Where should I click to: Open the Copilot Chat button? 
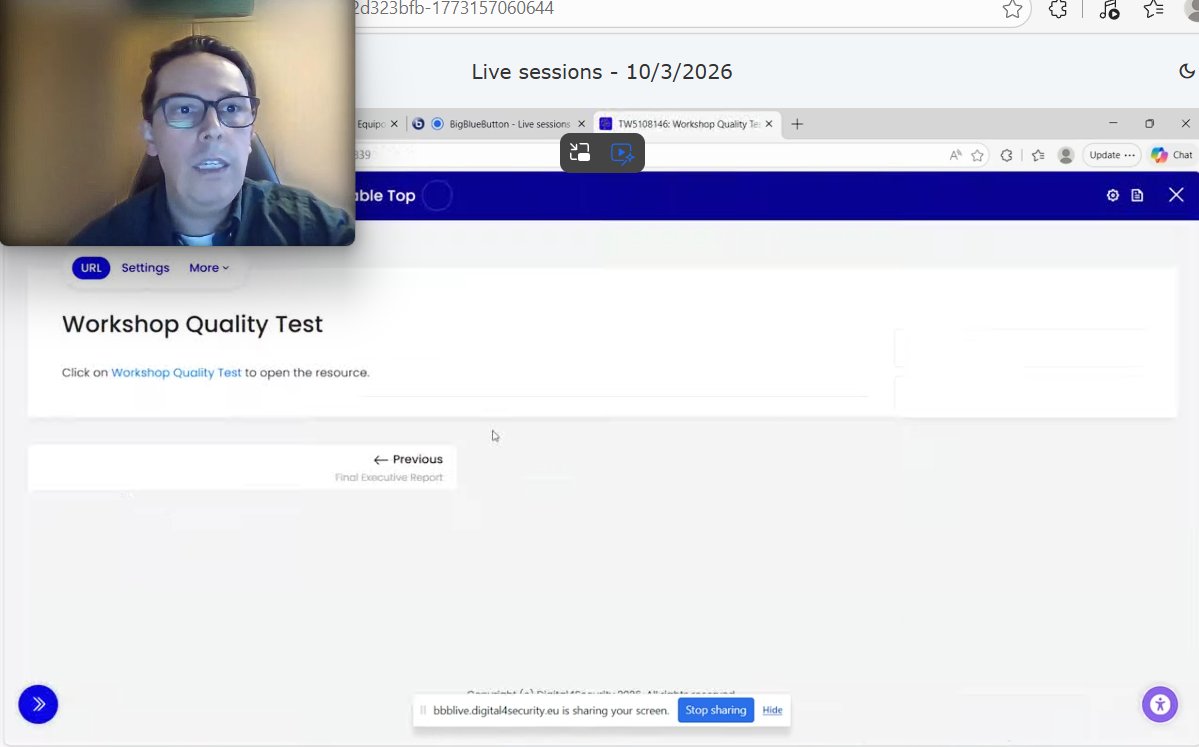pos(1172,155)
